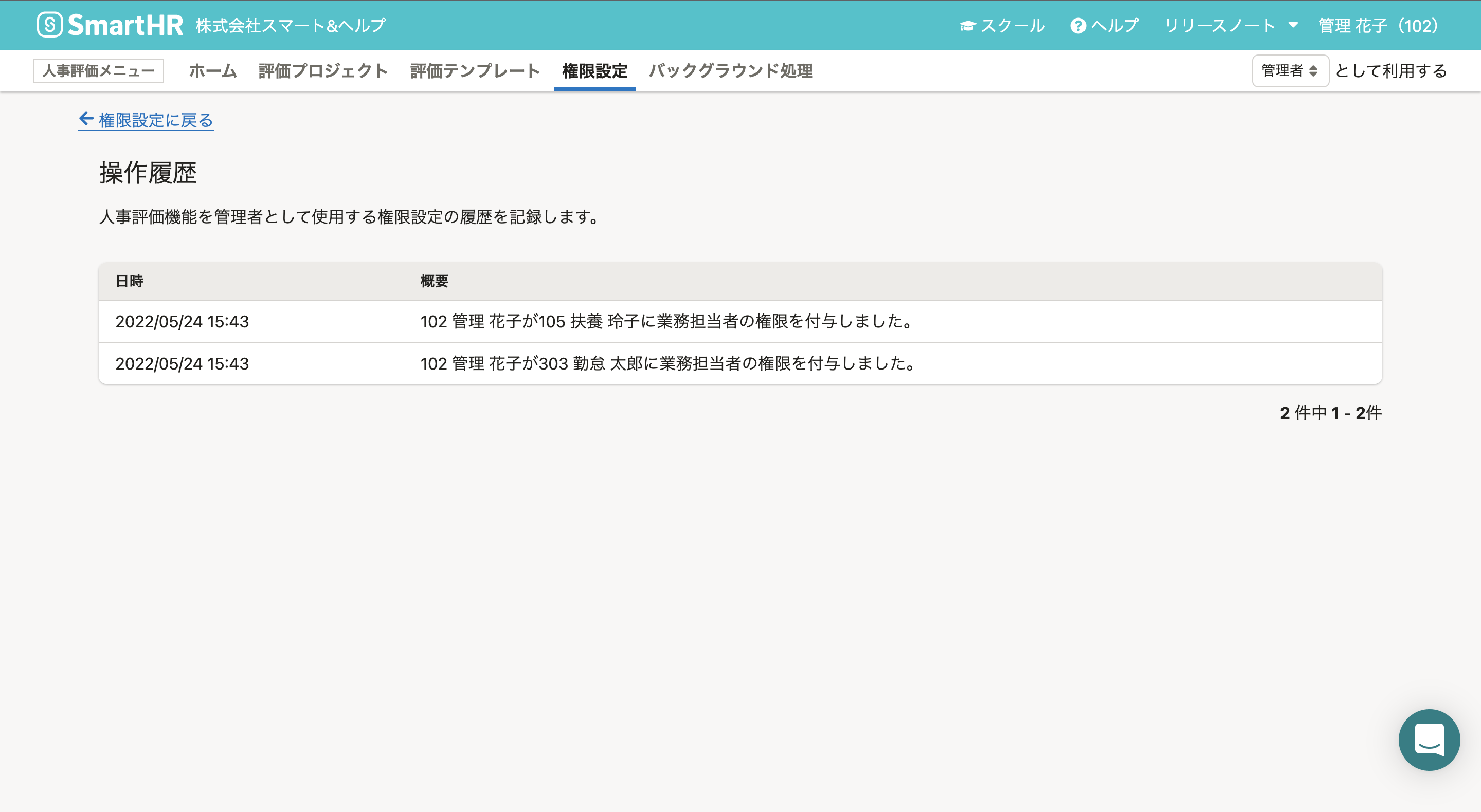Select the 2022/05/24 15:43 cell for 勤怠 太郎
The image size is (1481, 812).
click(x=182, y=364)
